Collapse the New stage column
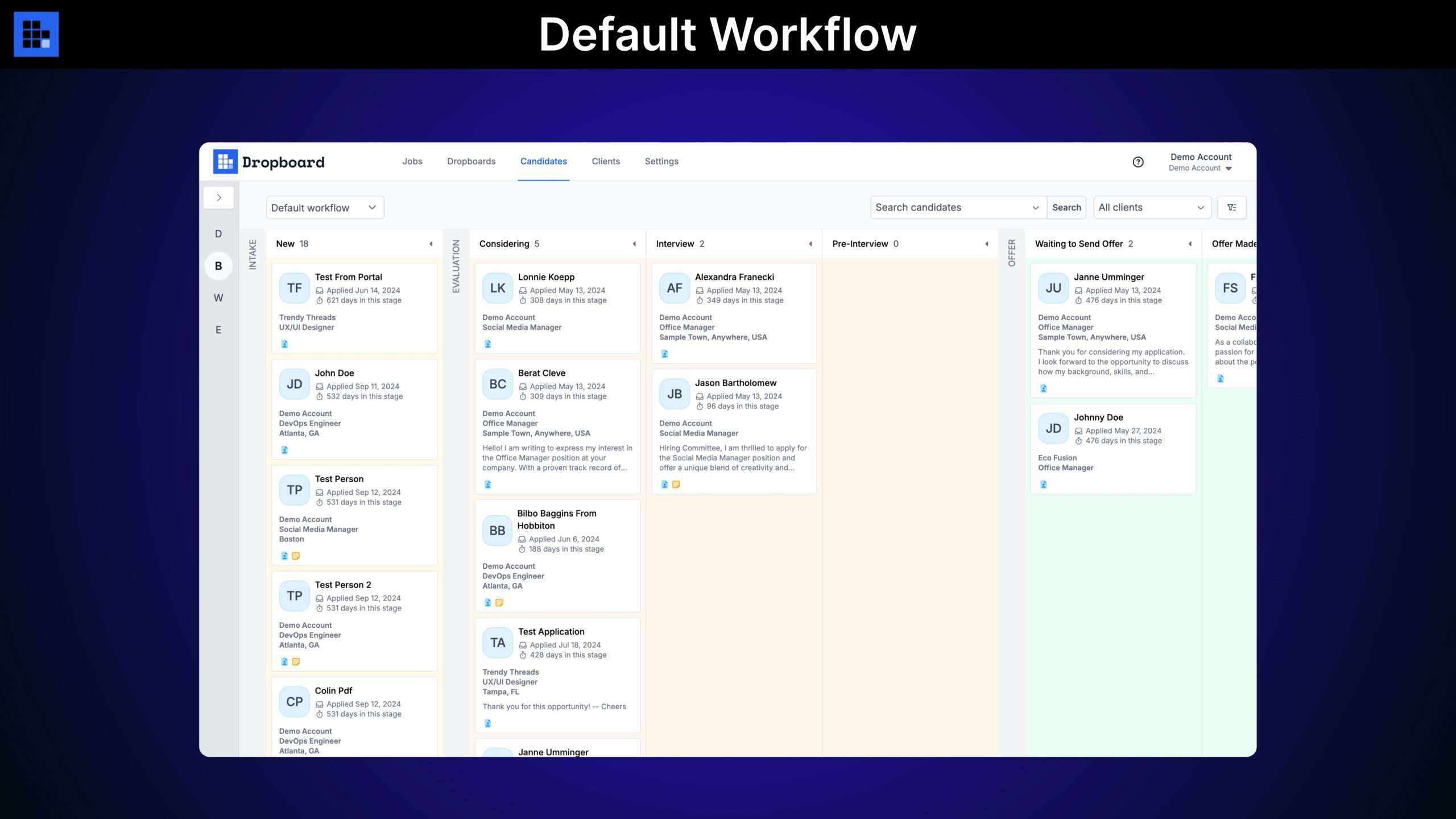The width and height of the screenshot is (1456, 819). tap(431, 244)
